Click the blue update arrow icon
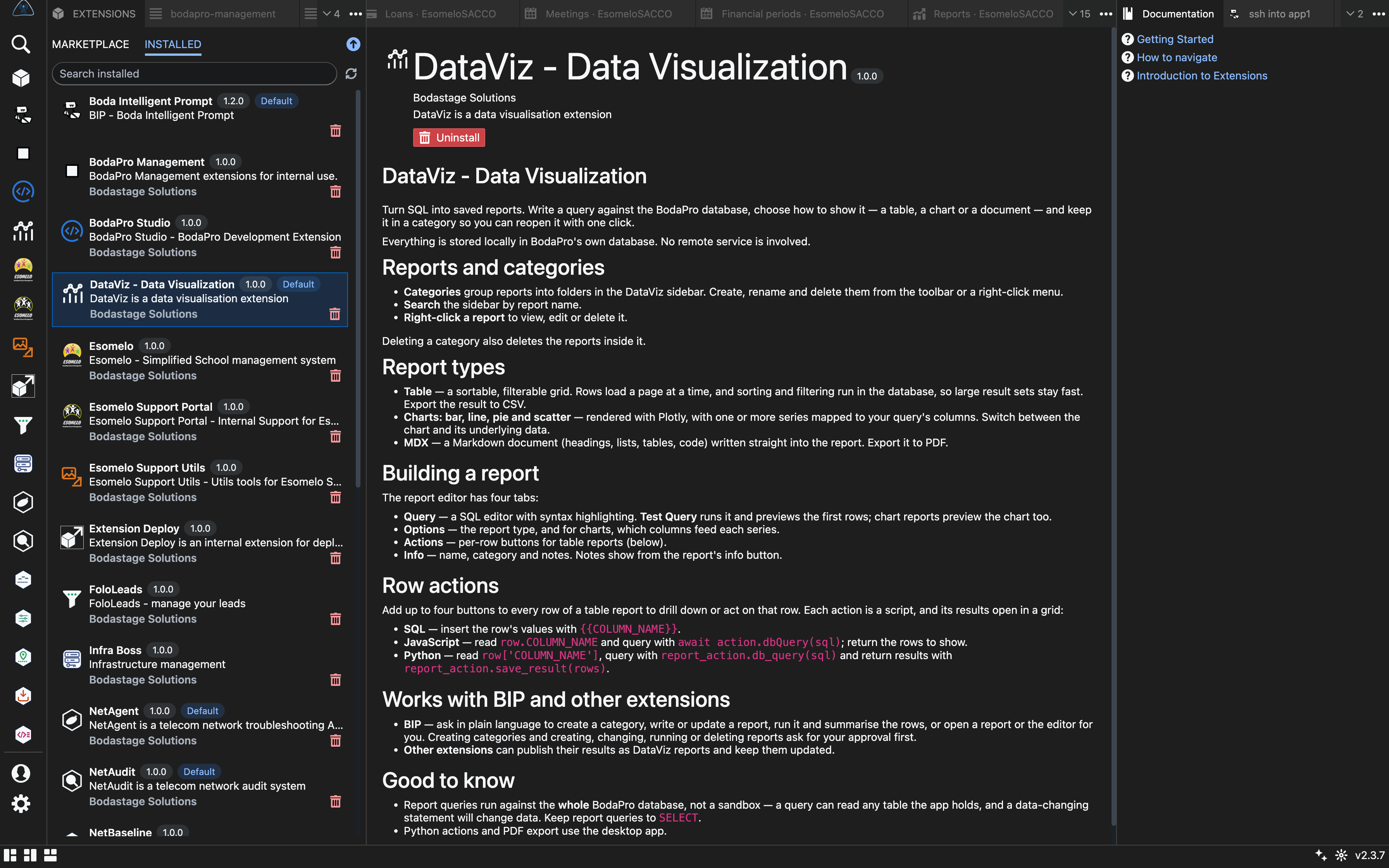 point(353,44)
